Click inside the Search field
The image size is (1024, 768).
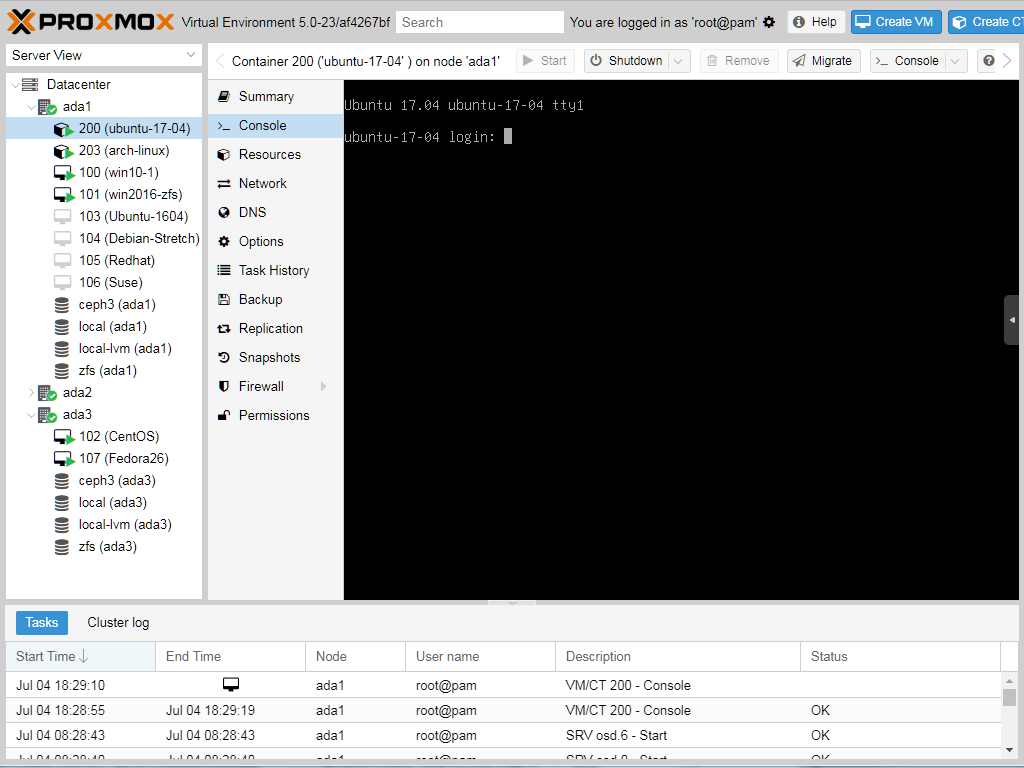coord(481,21)
